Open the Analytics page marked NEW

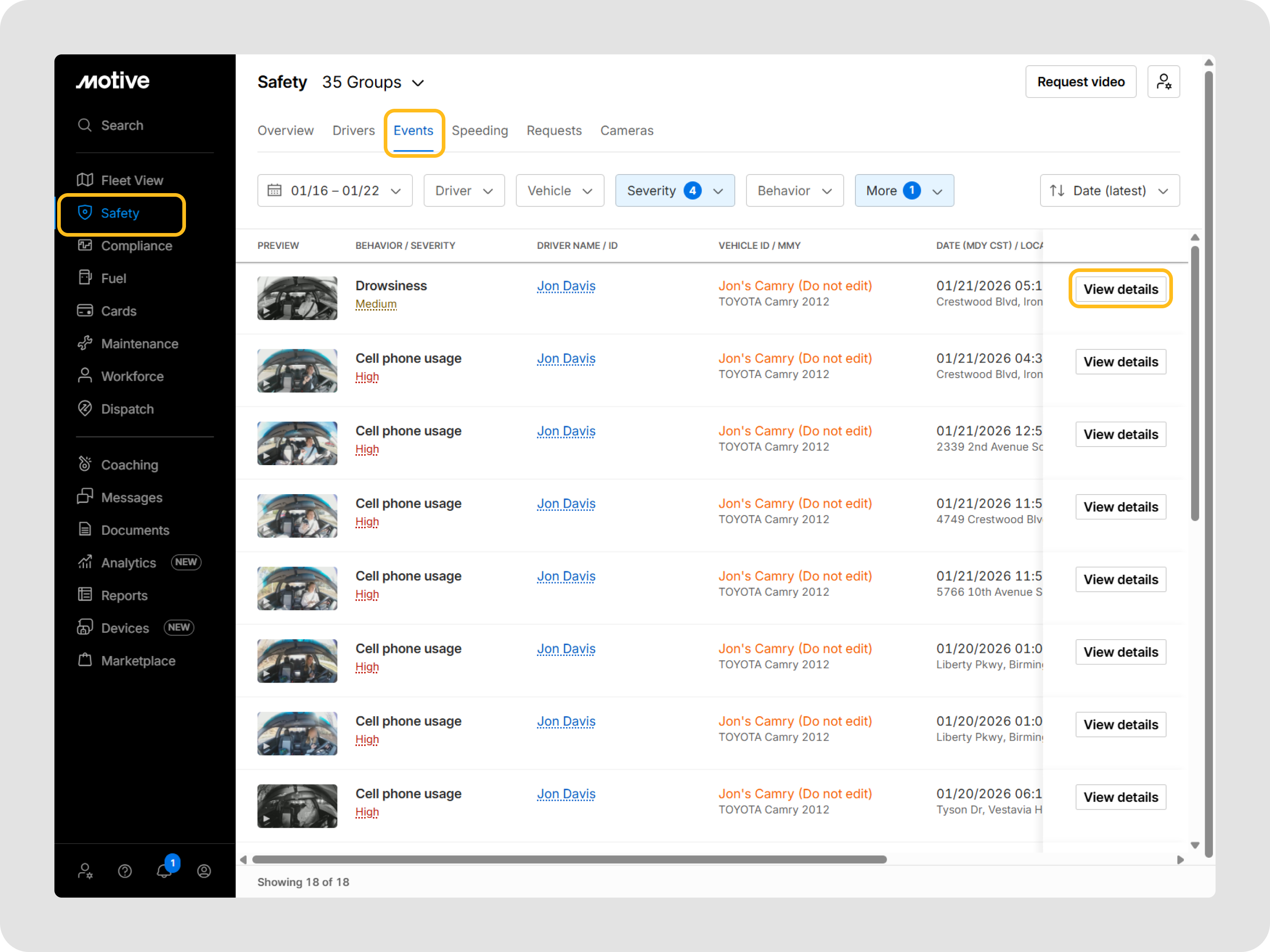click(129, 563)
